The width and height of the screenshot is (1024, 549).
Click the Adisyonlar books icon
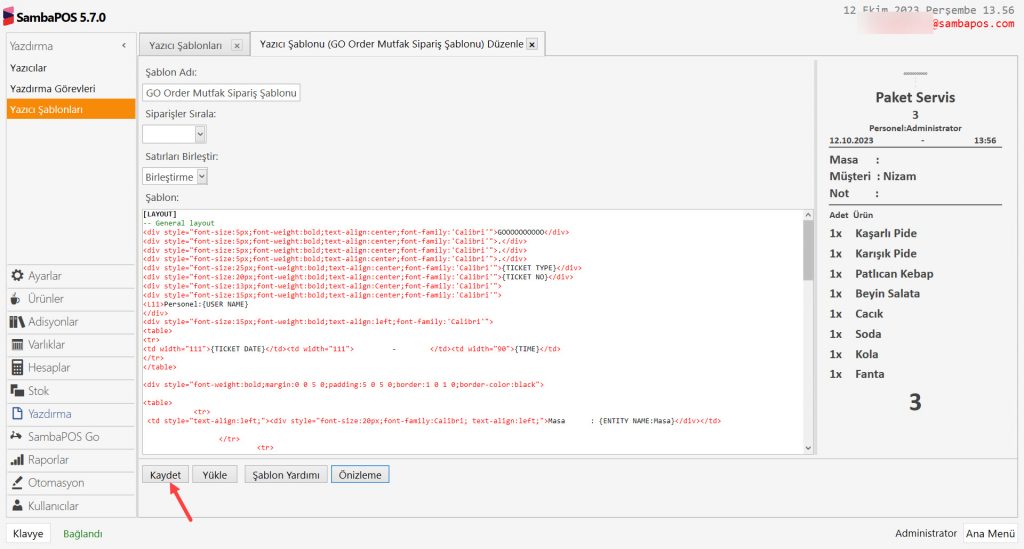(x=17, y=322)
